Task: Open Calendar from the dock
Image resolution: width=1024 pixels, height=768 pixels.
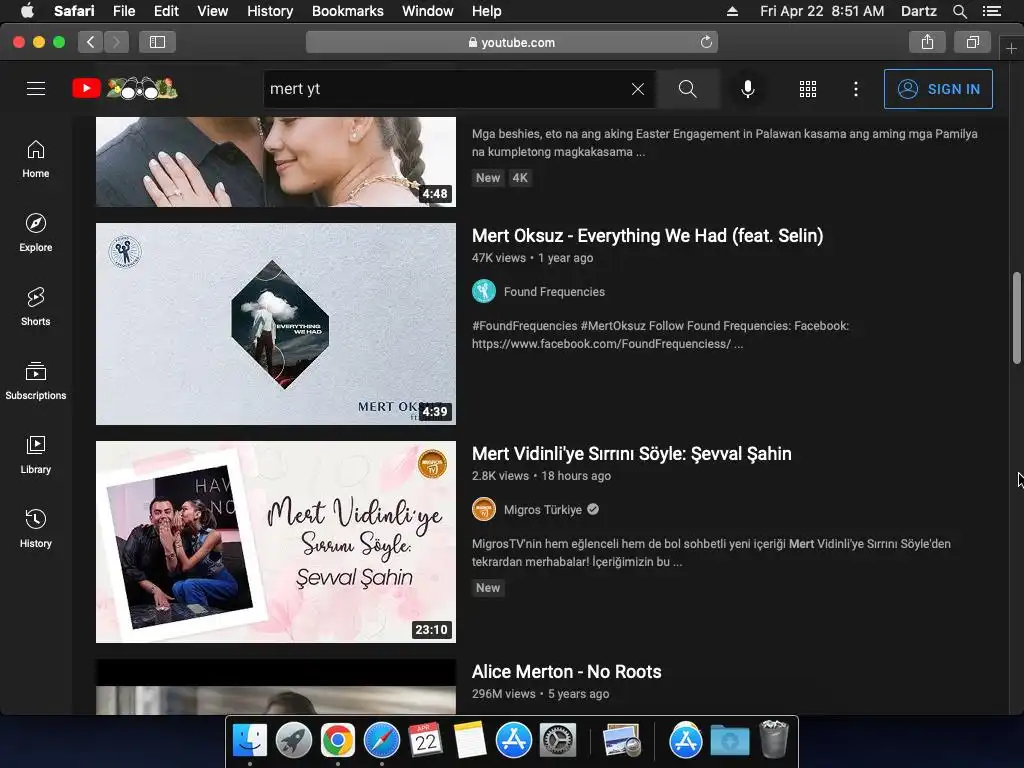Action: [x=426, y=740]
